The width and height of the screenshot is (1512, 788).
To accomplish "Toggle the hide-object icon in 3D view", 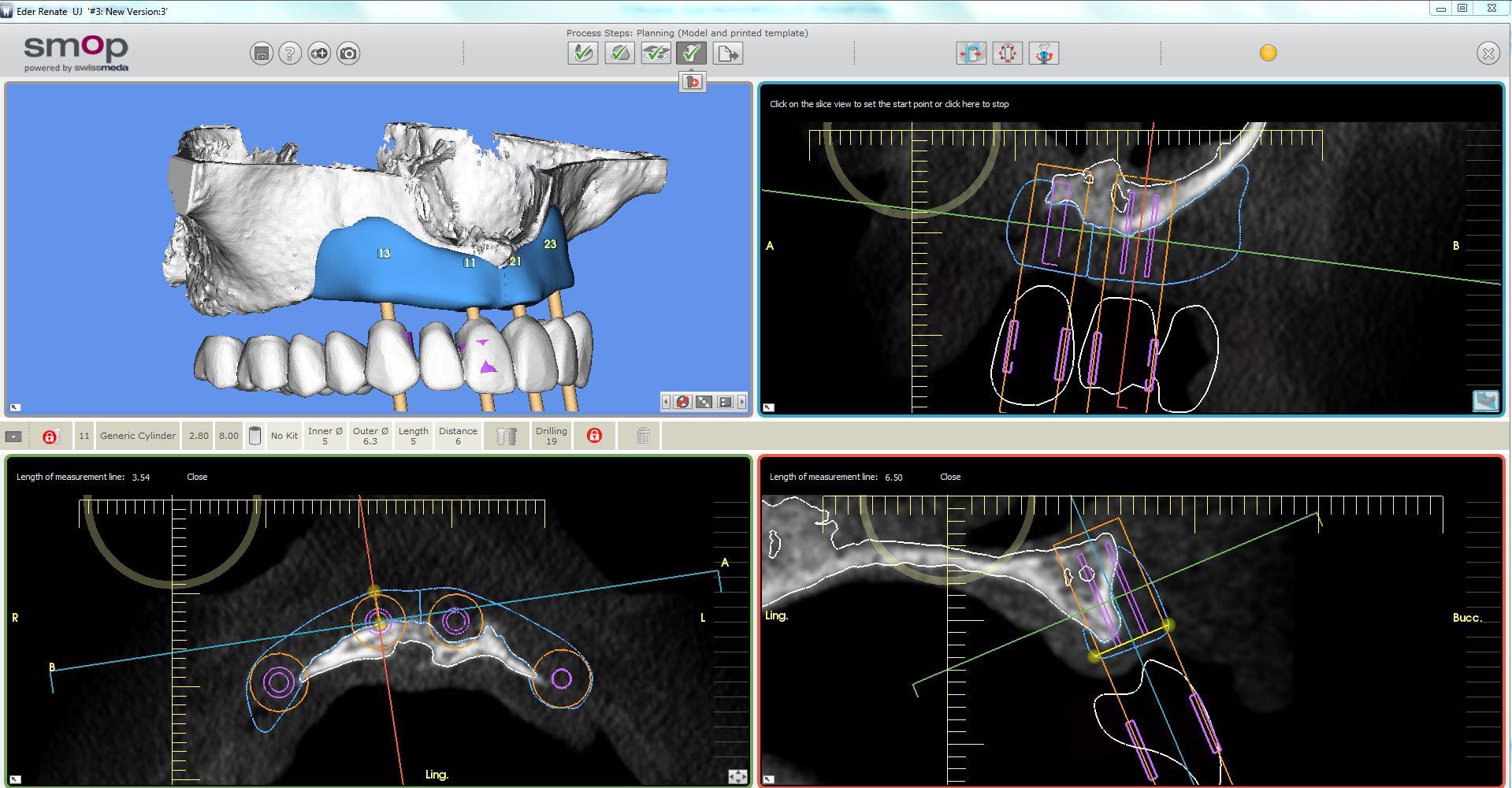I will point(683,402).
